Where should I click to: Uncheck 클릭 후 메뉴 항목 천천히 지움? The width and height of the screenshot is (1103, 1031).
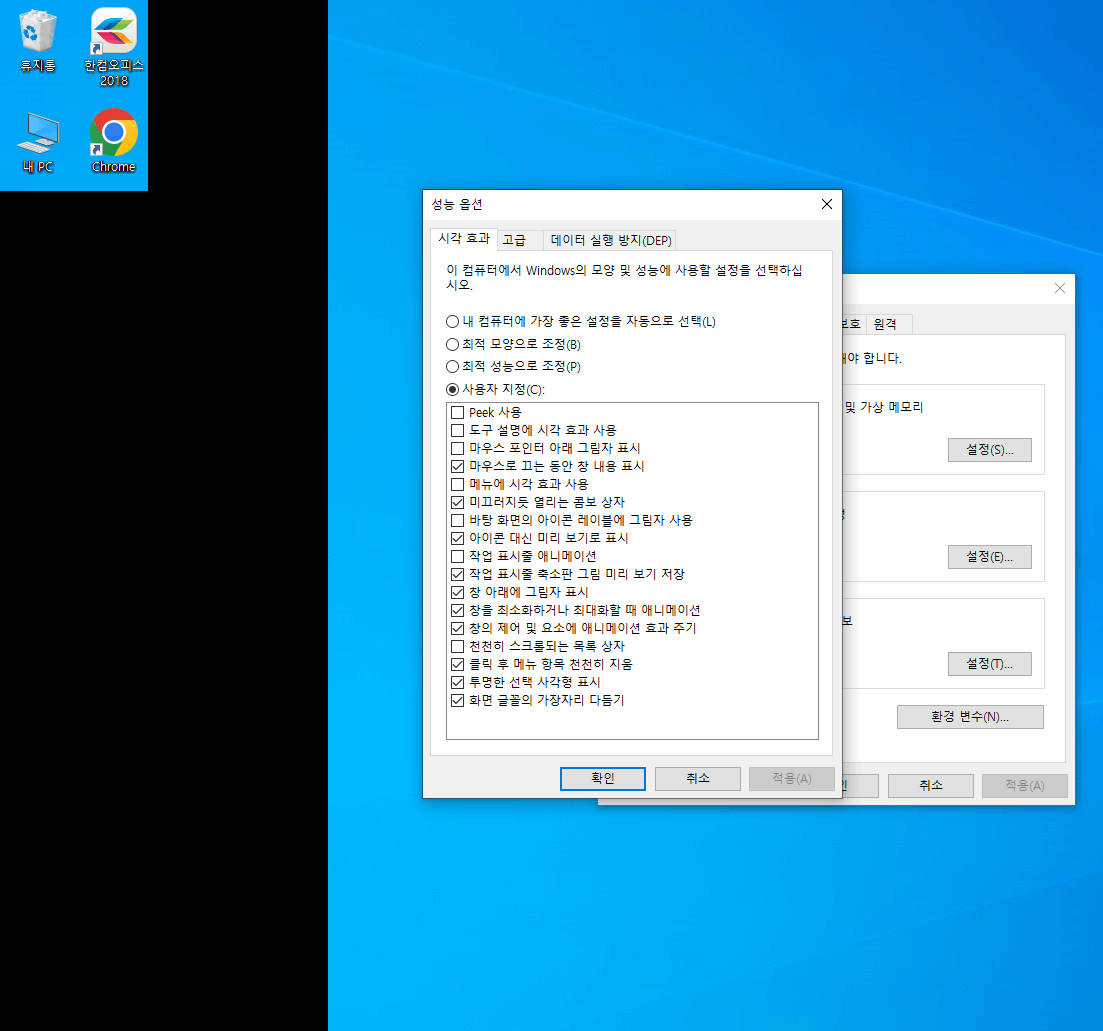click(457, 664)
